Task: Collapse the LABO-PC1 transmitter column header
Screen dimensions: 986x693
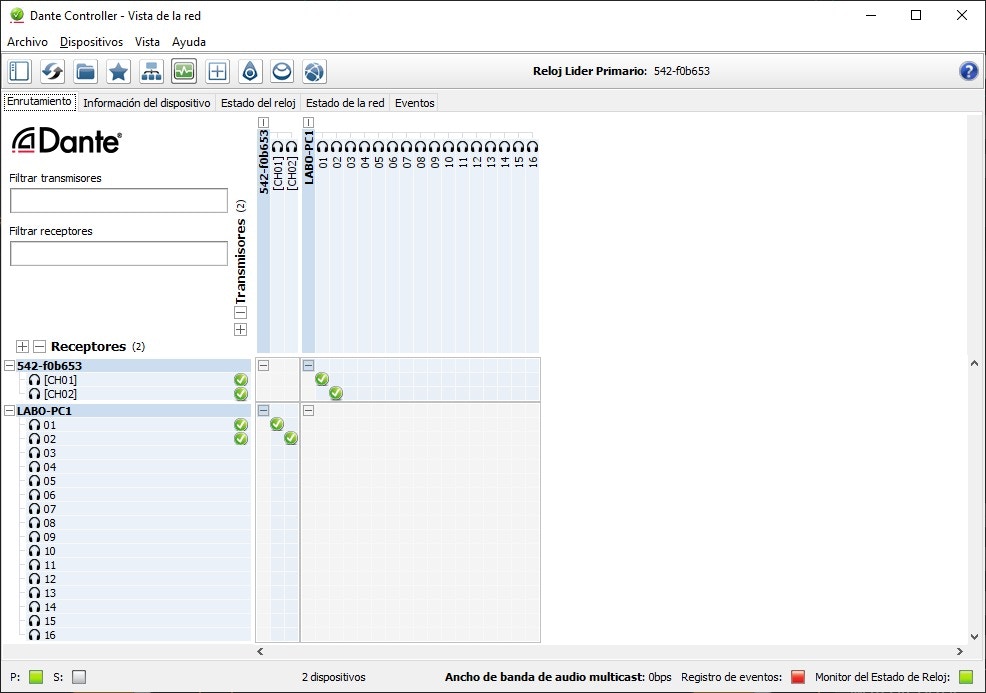Action: point(308,123)
